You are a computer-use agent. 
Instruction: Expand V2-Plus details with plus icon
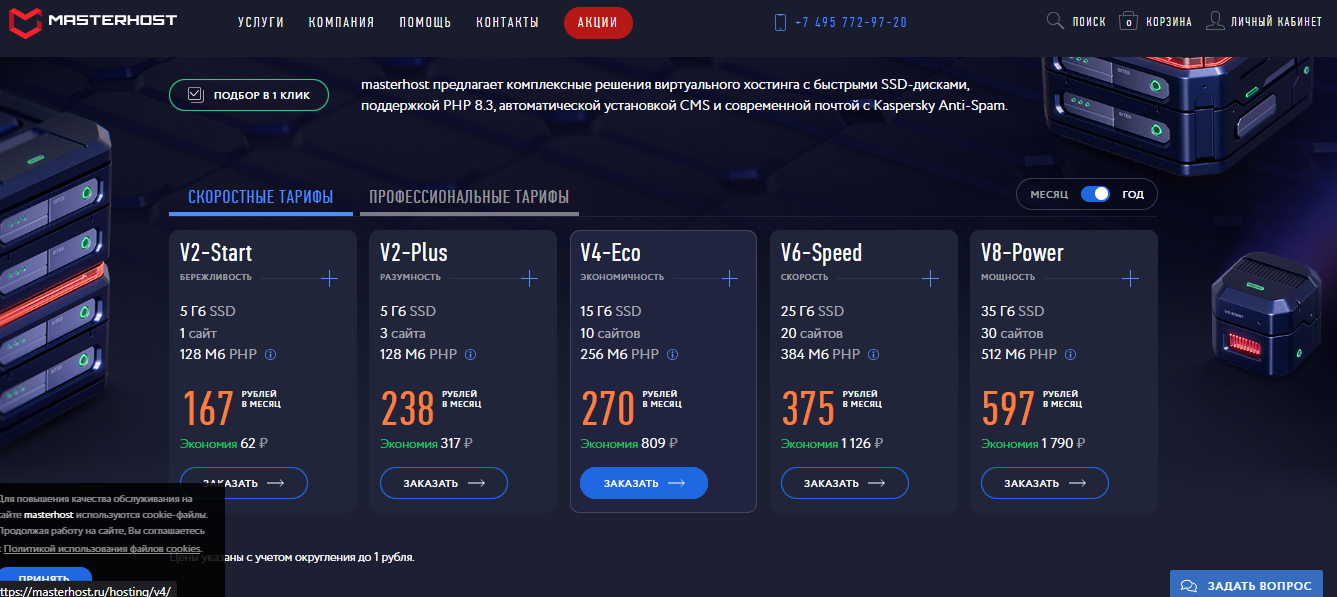(x=530, y=278)
